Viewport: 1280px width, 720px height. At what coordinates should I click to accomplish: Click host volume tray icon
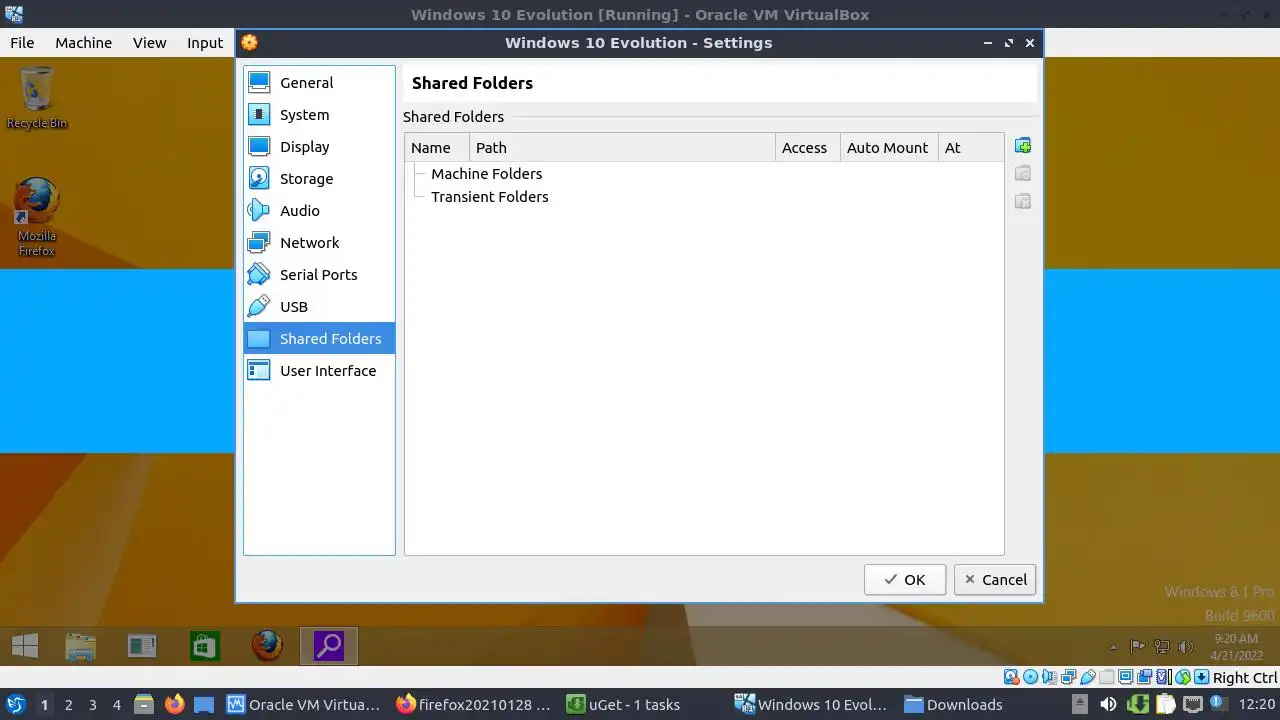[x=1108, y=704]
